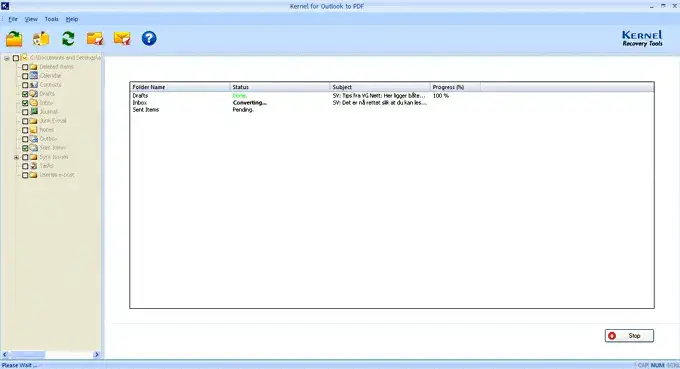
Task: Click the Sent Items folder icon
Action: pos(33,148)
